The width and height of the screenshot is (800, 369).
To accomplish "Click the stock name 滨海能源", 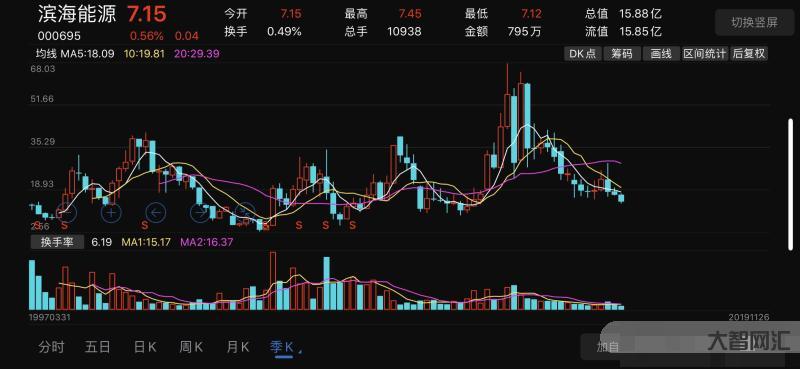I will click(77, 14).
